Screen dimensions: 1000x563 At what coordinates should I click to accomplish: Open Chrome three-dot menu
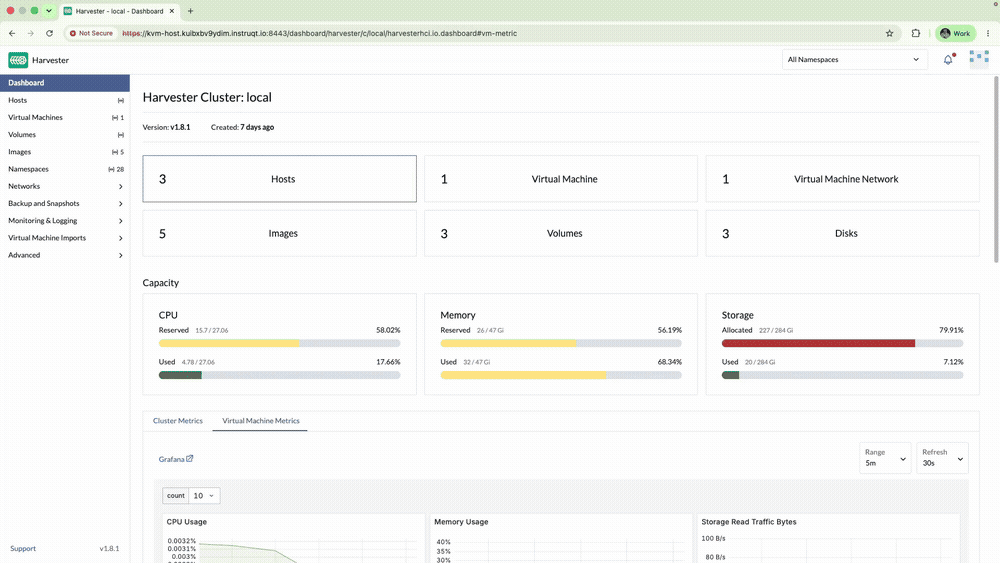click(988, 33)
